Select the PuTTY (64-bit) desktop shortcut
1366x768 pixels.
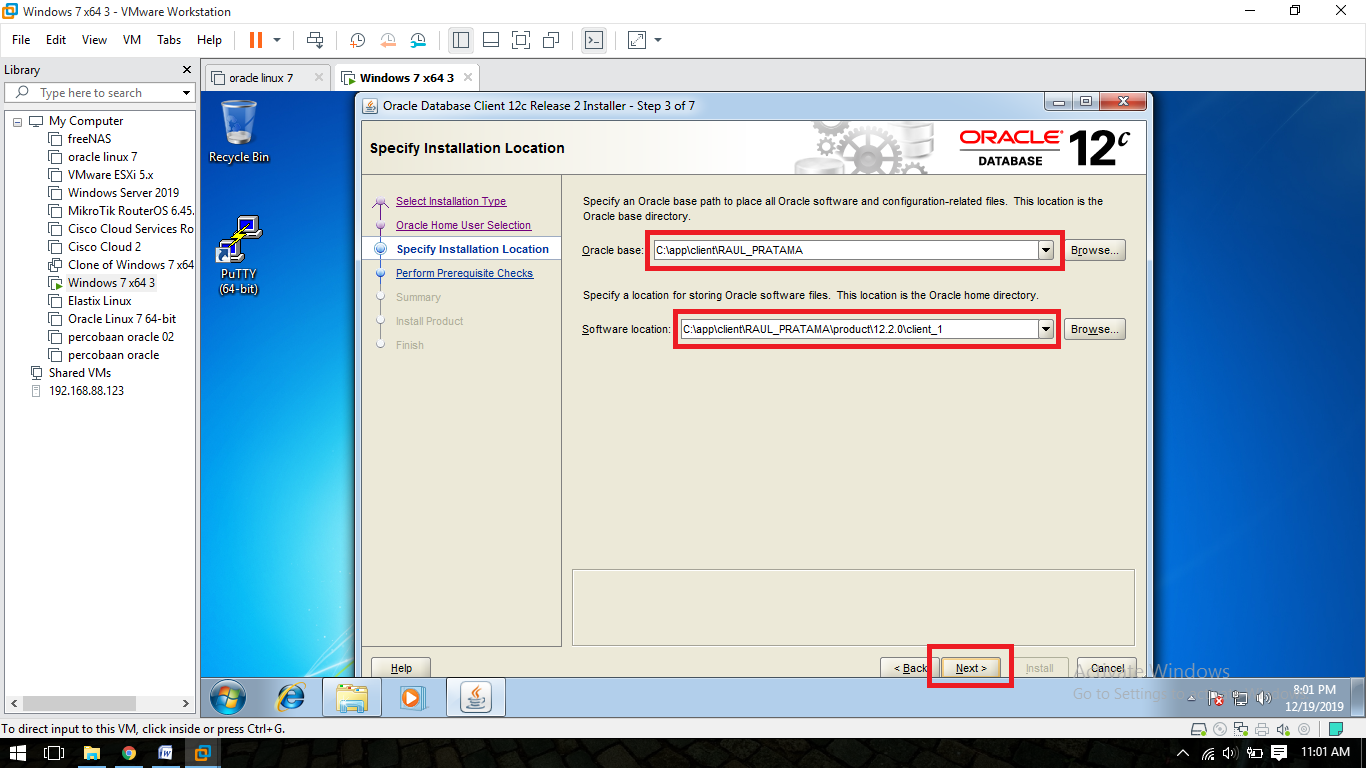(239, 255)
